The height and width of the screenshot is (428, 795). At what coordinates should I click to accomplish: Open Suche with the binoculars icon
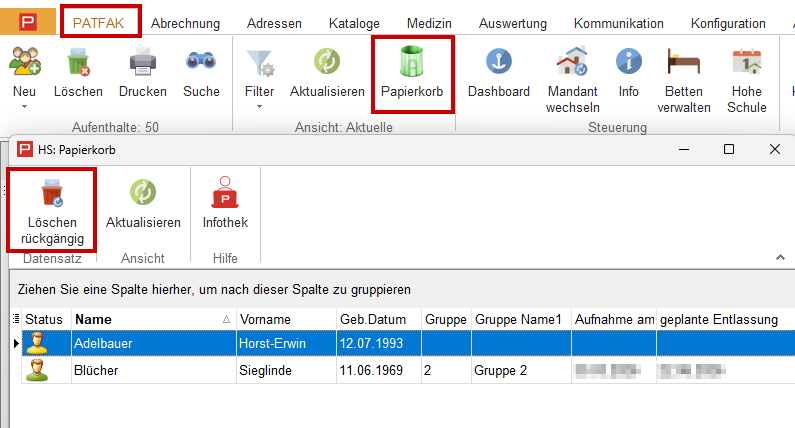[201, 63]
